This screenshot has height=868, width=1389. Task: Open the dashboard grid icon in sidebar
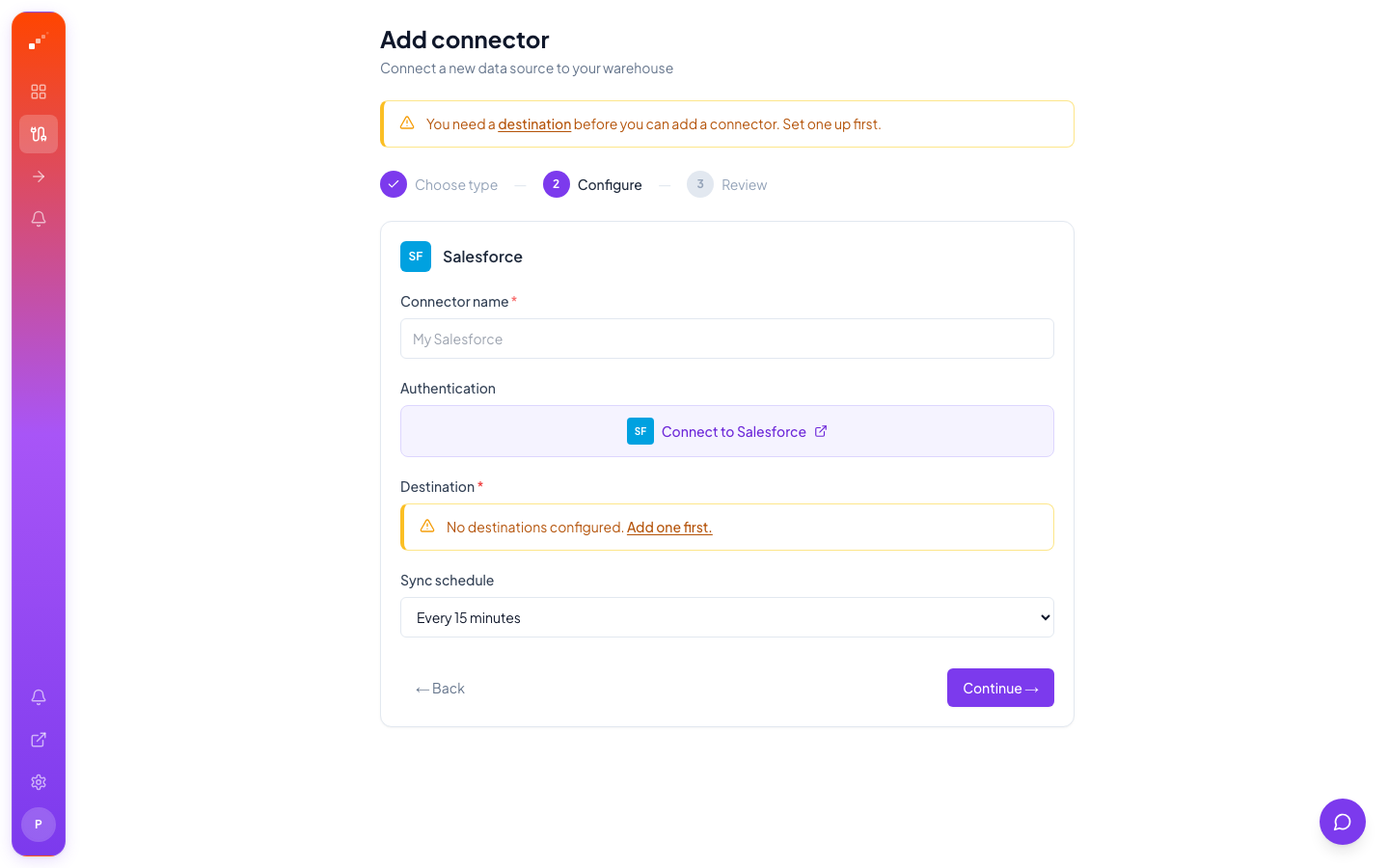coord(39,91)
